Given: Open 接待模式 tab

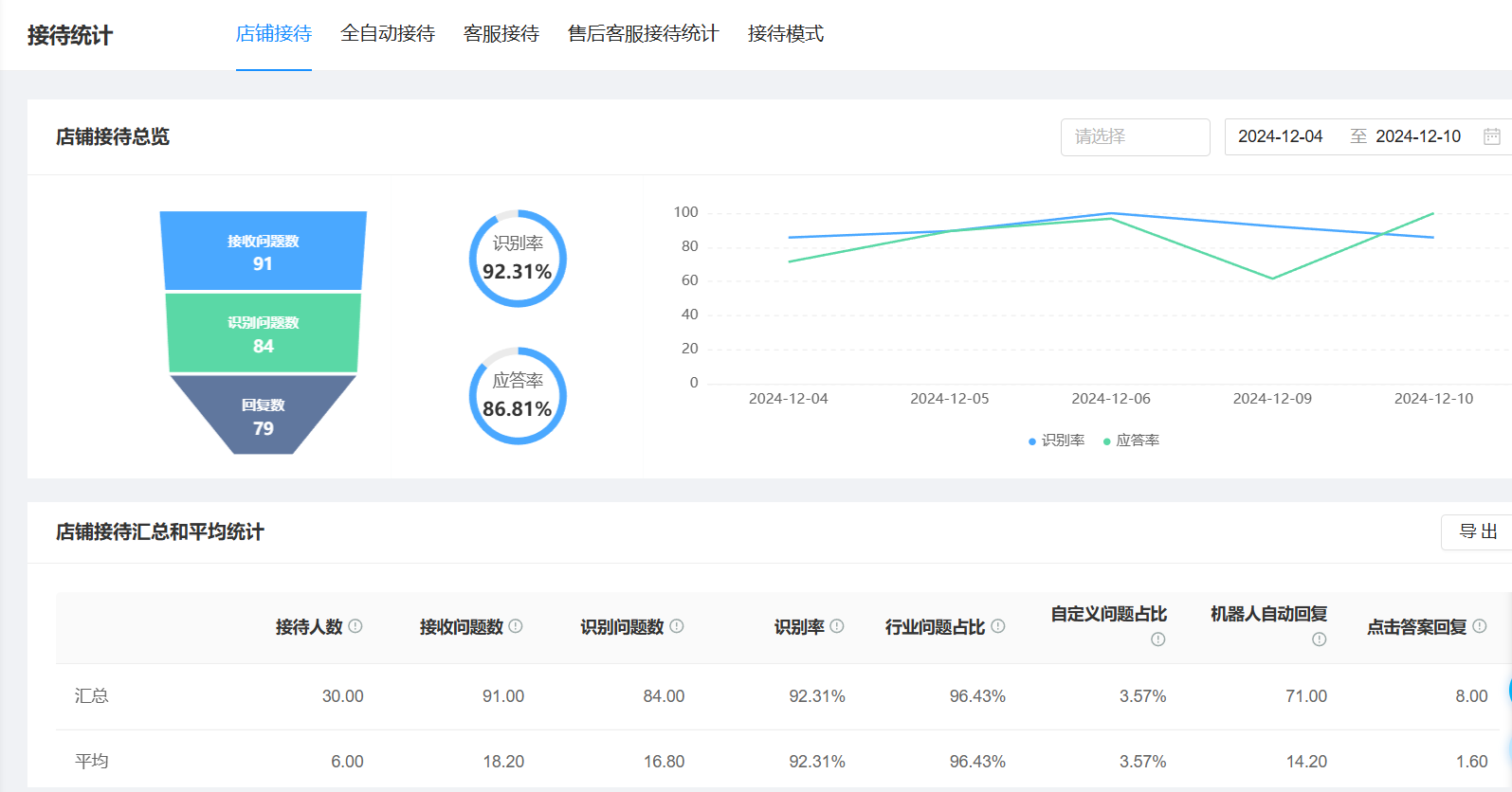Looking at the screenshot, I should pyautogui.click(x=786, y=34).
